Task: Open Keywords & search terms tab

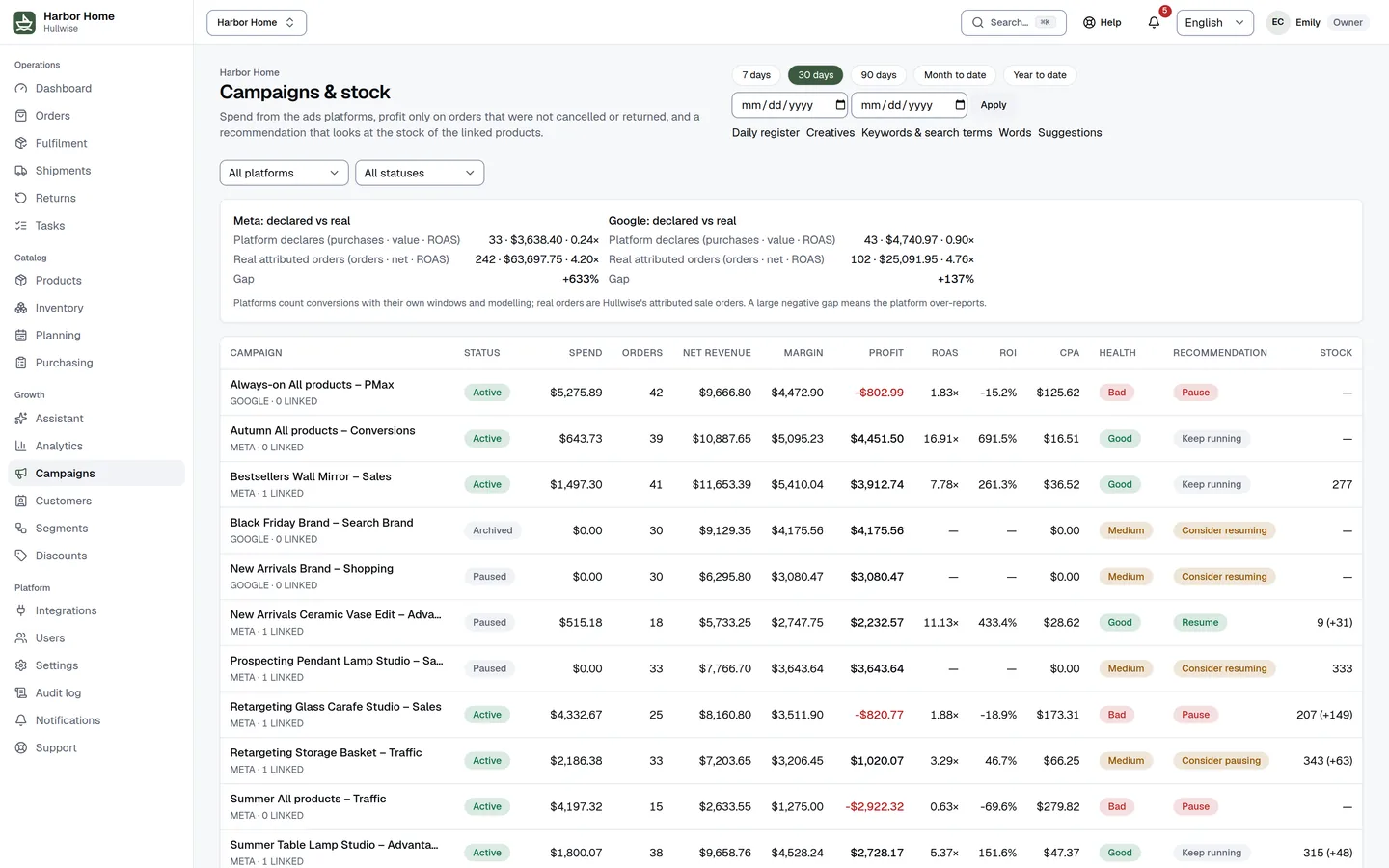Action: [926, 133]
